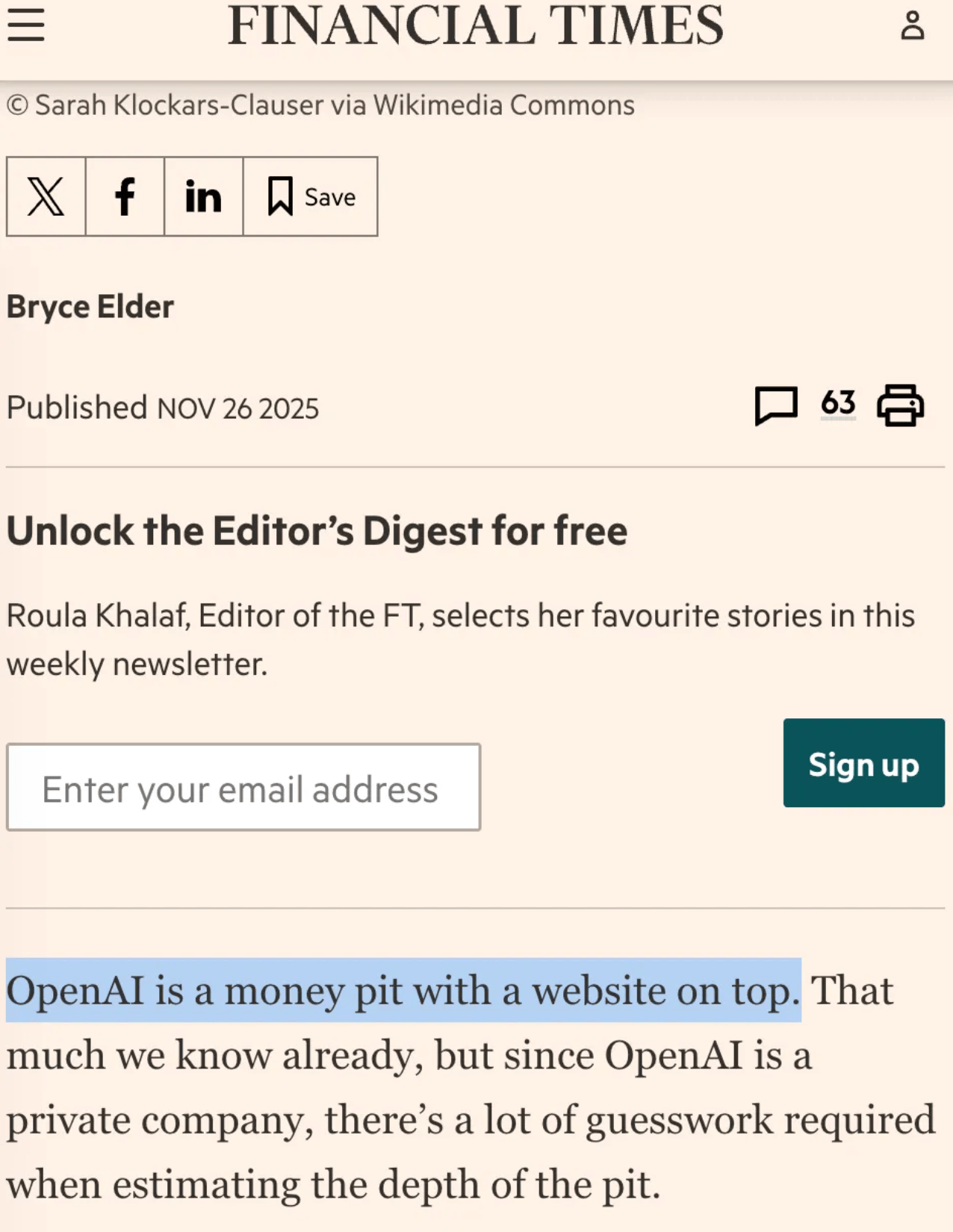Viewport: 953px width, 1232px height.
Task: Share the article on X
Action: 46,196
